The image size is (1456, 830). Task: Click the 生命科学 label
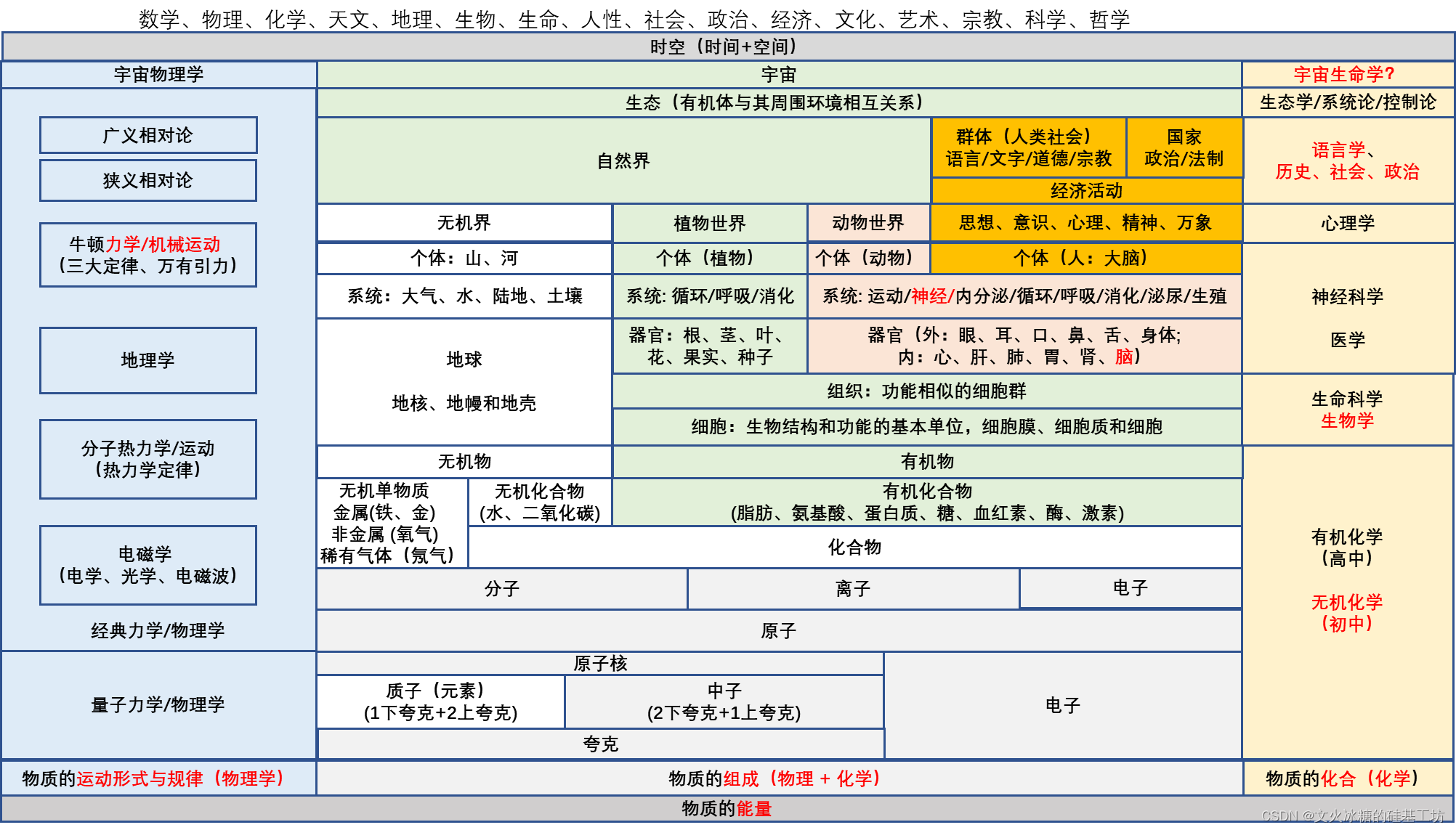click(1348, 399)
